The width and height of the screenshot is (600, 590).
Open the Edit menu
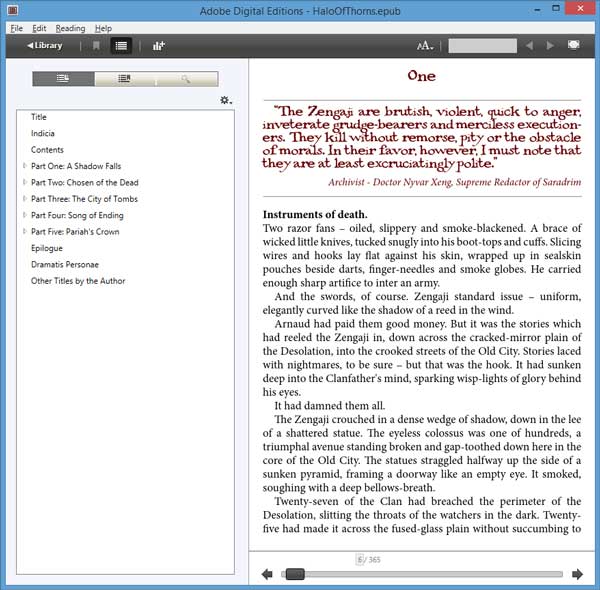click(39, 28)
